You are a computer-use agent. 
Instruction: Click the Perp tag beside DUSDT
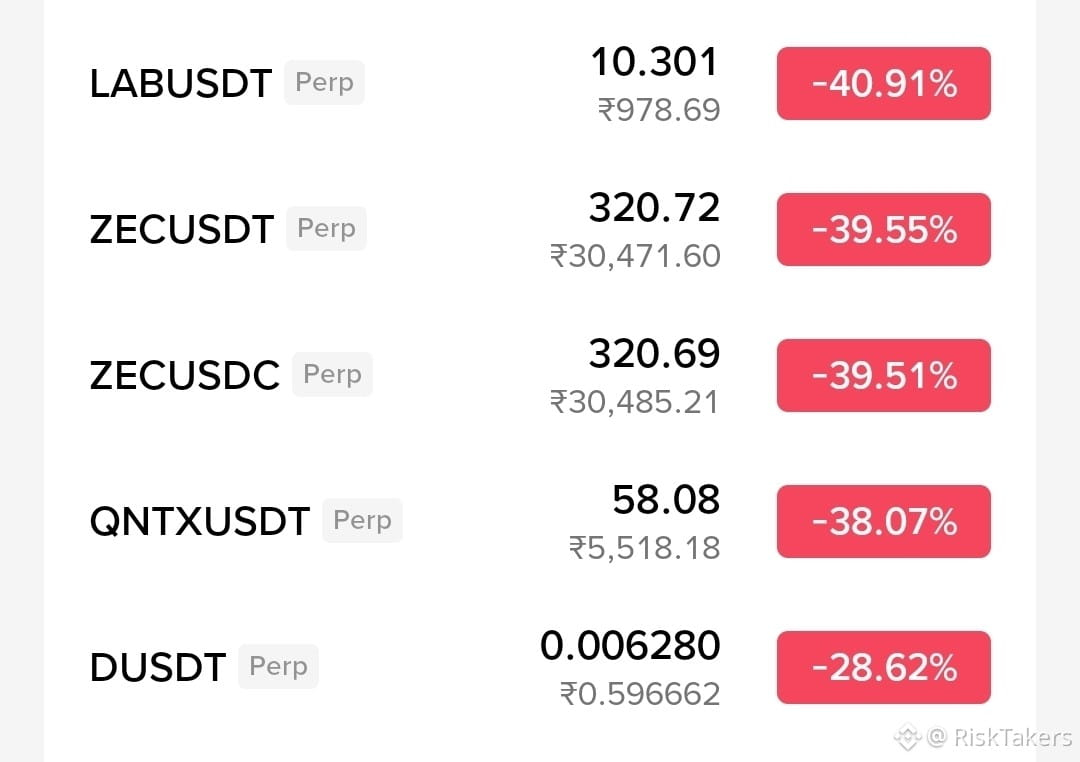tap(278, 667)
